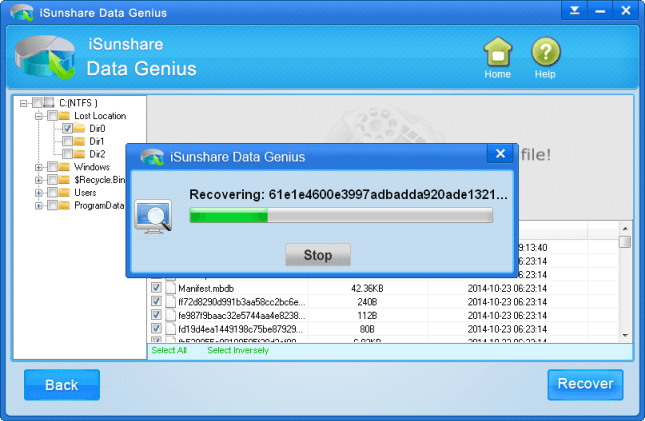Click the Windows folder icon in tree

(64, 167)
